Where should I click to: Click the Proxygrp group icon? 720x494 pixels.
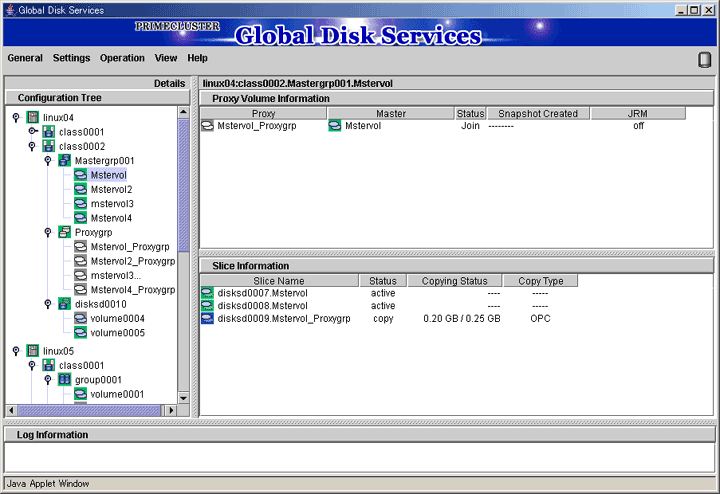65,232
